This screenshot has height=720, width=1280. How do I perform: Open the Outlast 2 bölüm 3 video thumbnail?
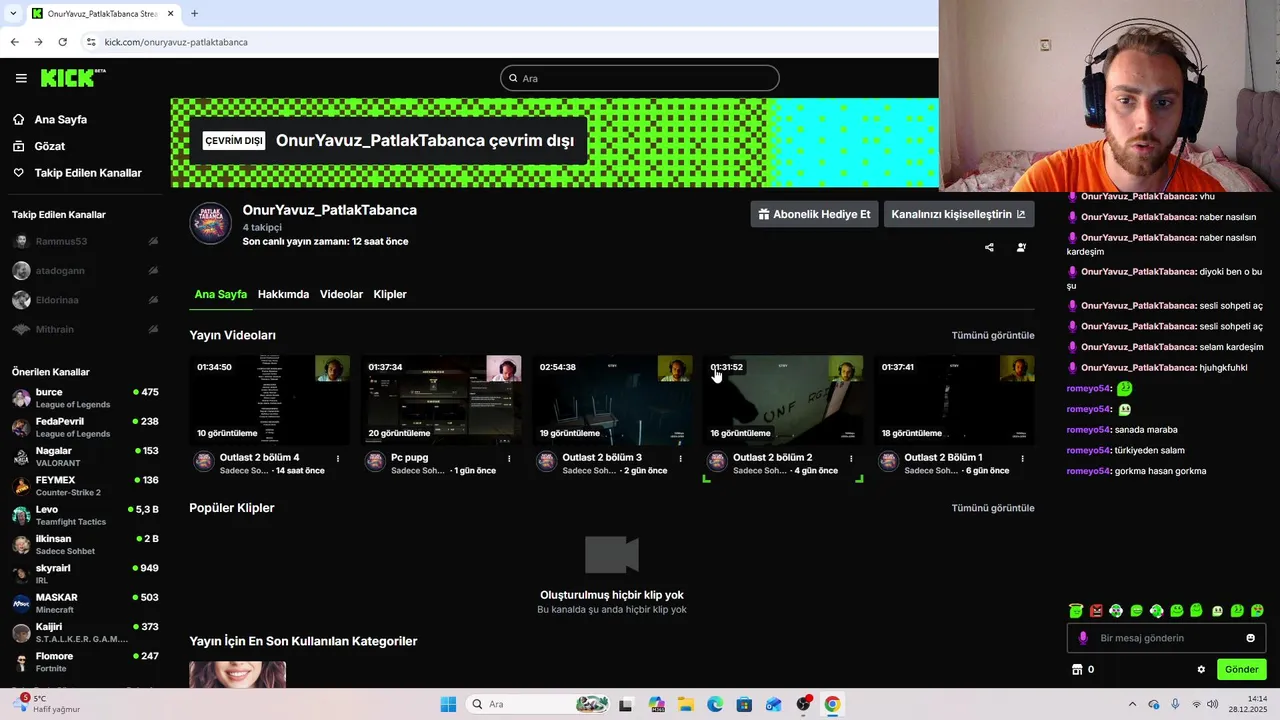point(612,400)
